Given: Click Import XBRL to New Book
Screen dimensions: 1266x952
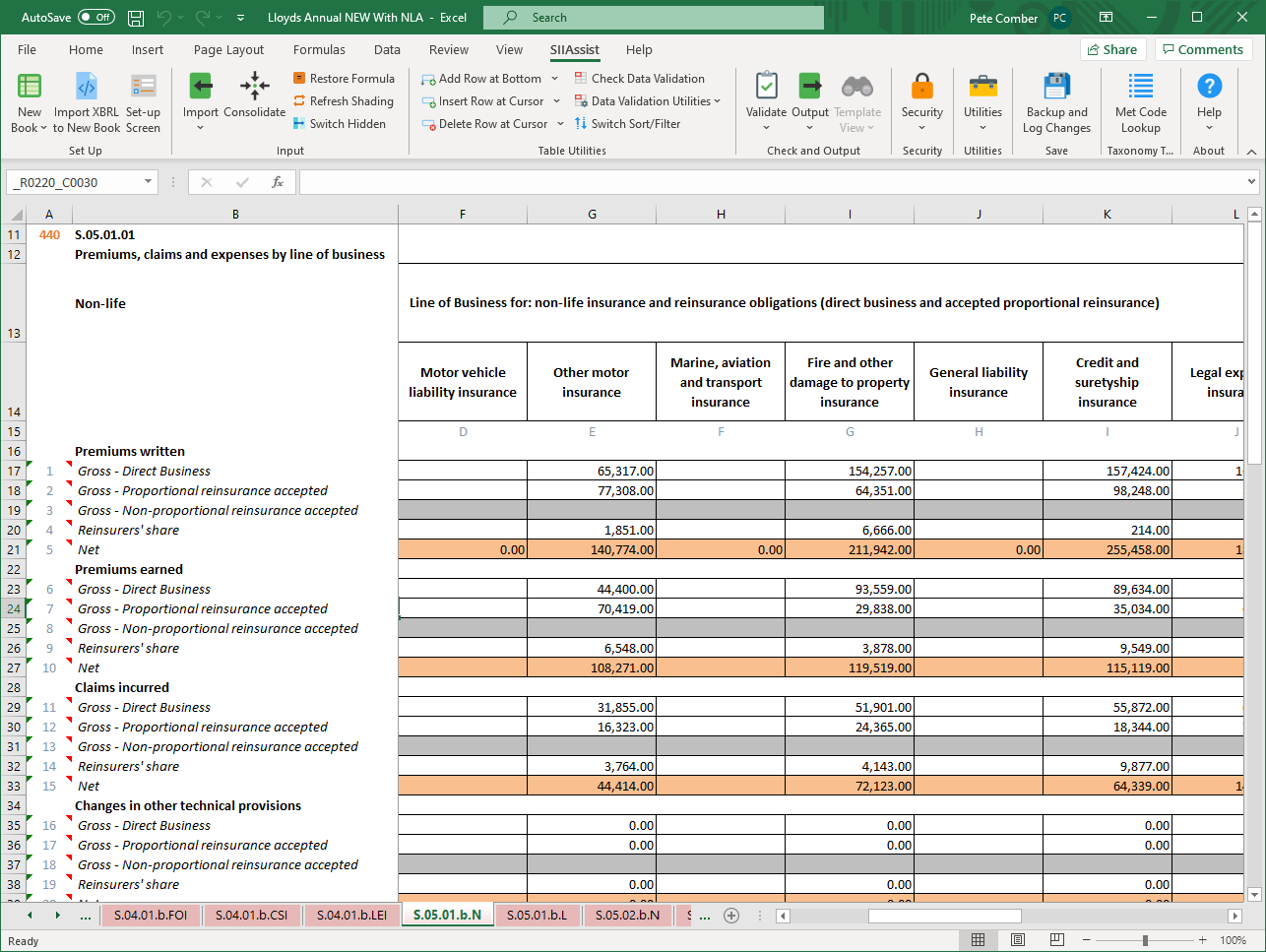Looking at the screenshot, I should coord(87,102).
